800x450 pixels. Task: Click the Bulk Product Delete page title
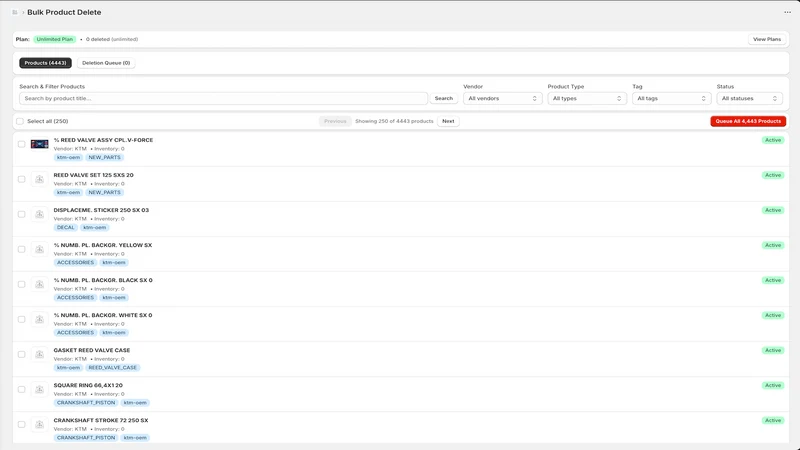tap(64, 12)
